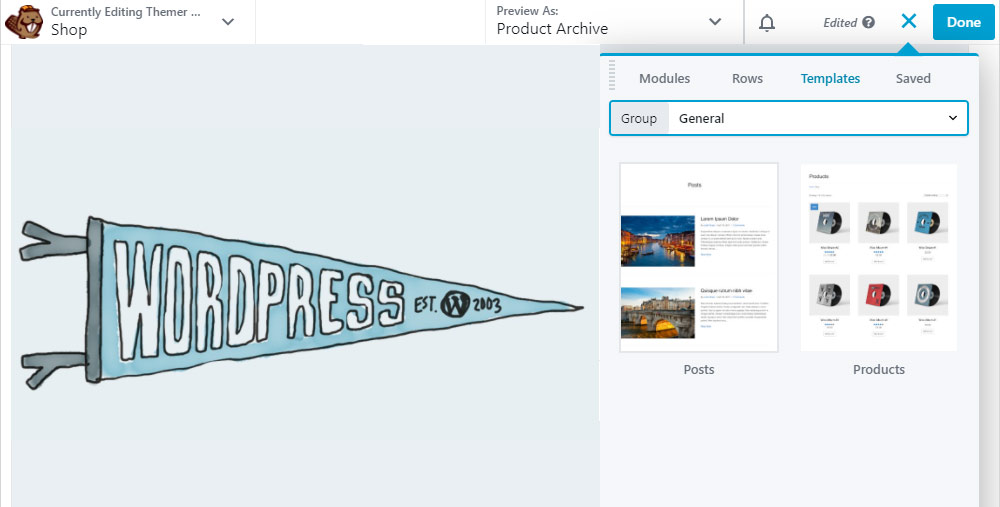Click the Beaver Builder beaver logo
Screen dimensions: 1000x507
point(23,22)
